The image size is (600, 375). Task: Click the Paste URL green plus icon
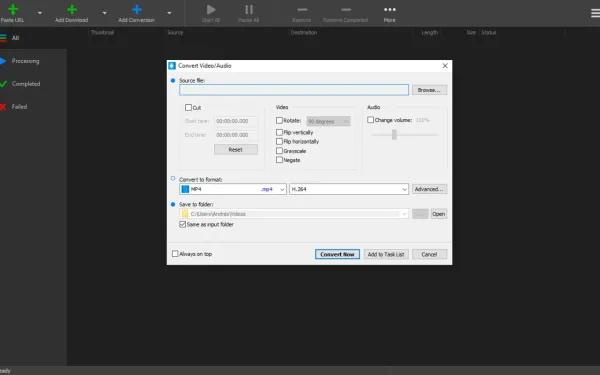tap(13, 9)
